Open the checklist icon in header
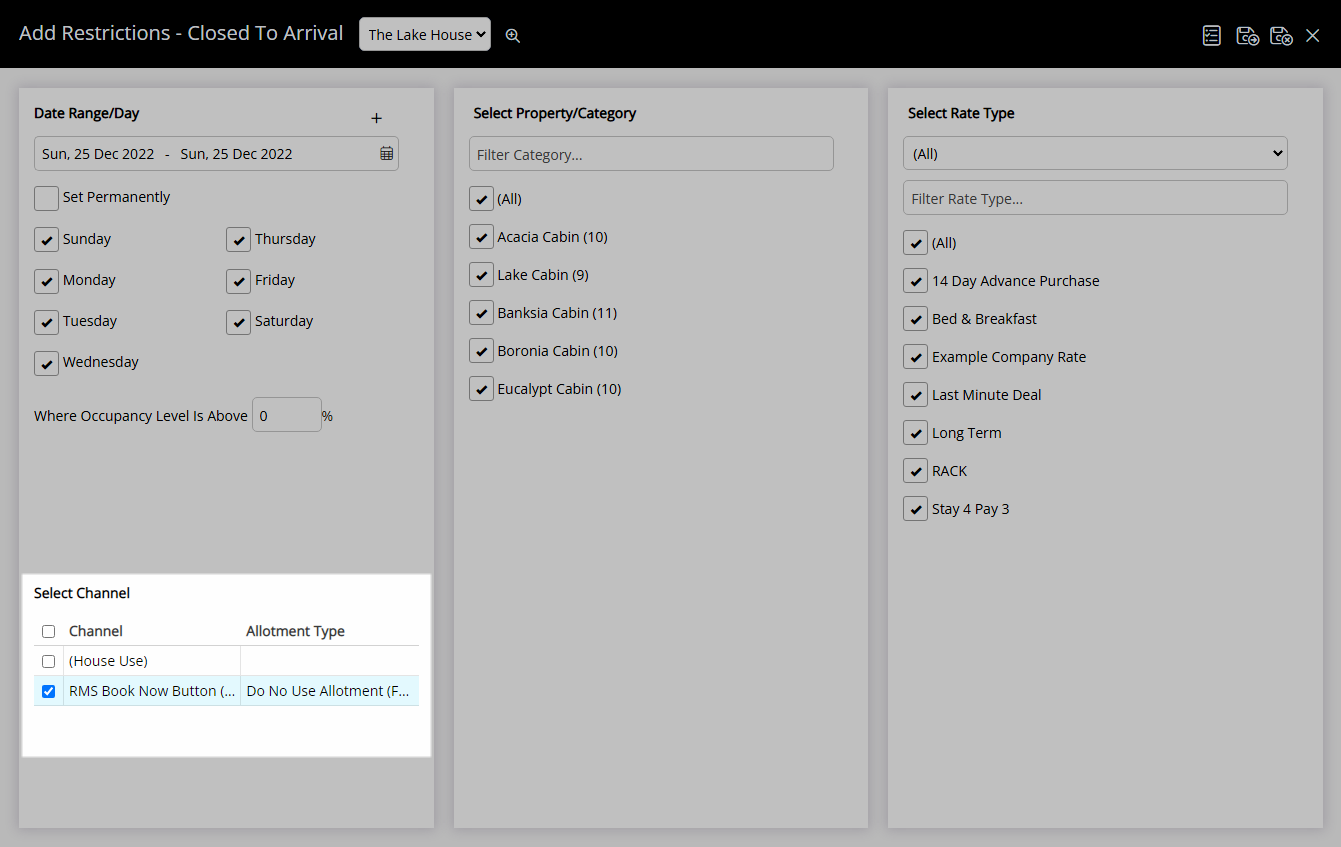This screenshot has width=1341, height=847. click(1212, 35)
